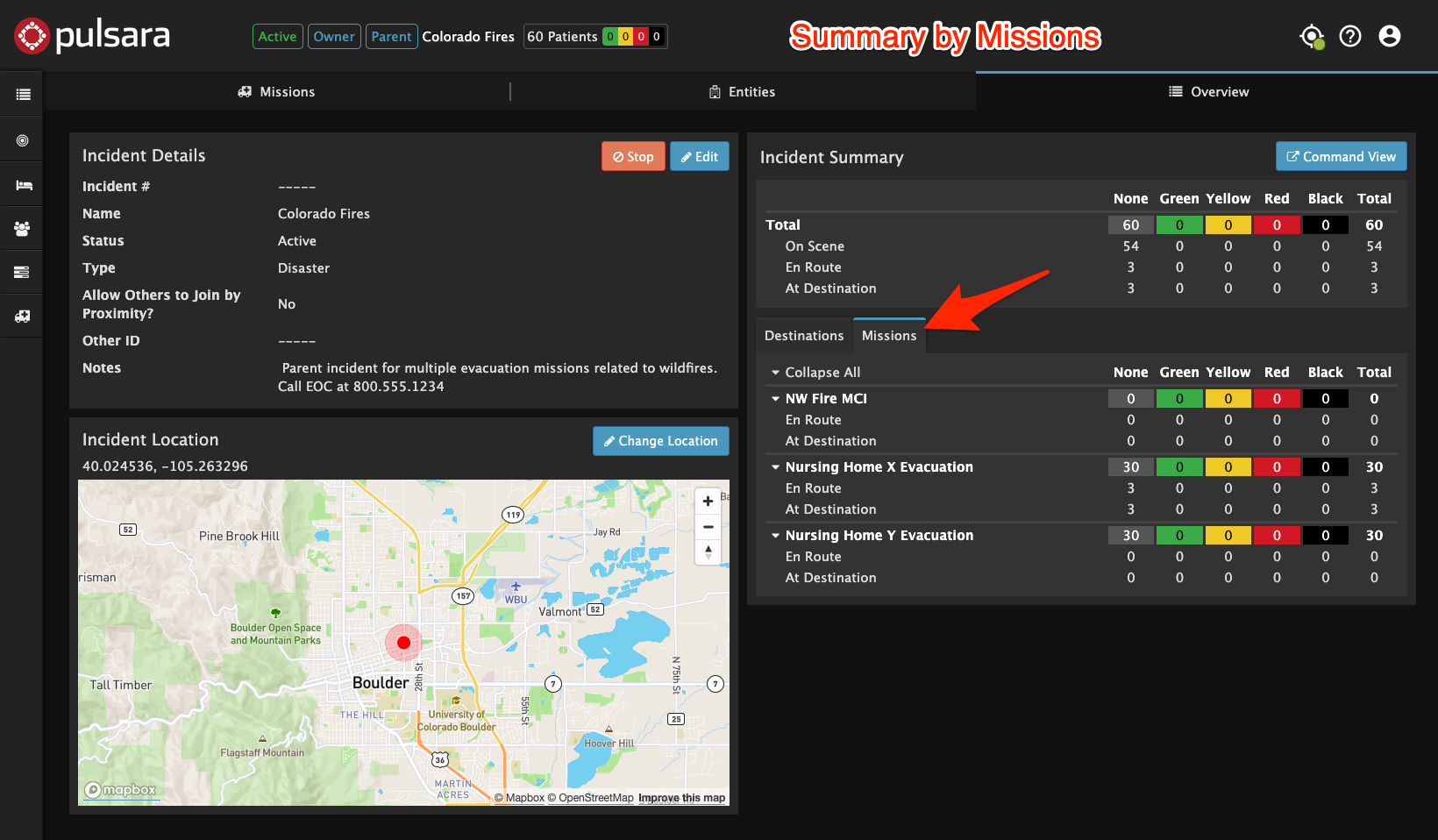Select the Owner badge in the header
1438x840 pixels.
click(x=334, y=36)
